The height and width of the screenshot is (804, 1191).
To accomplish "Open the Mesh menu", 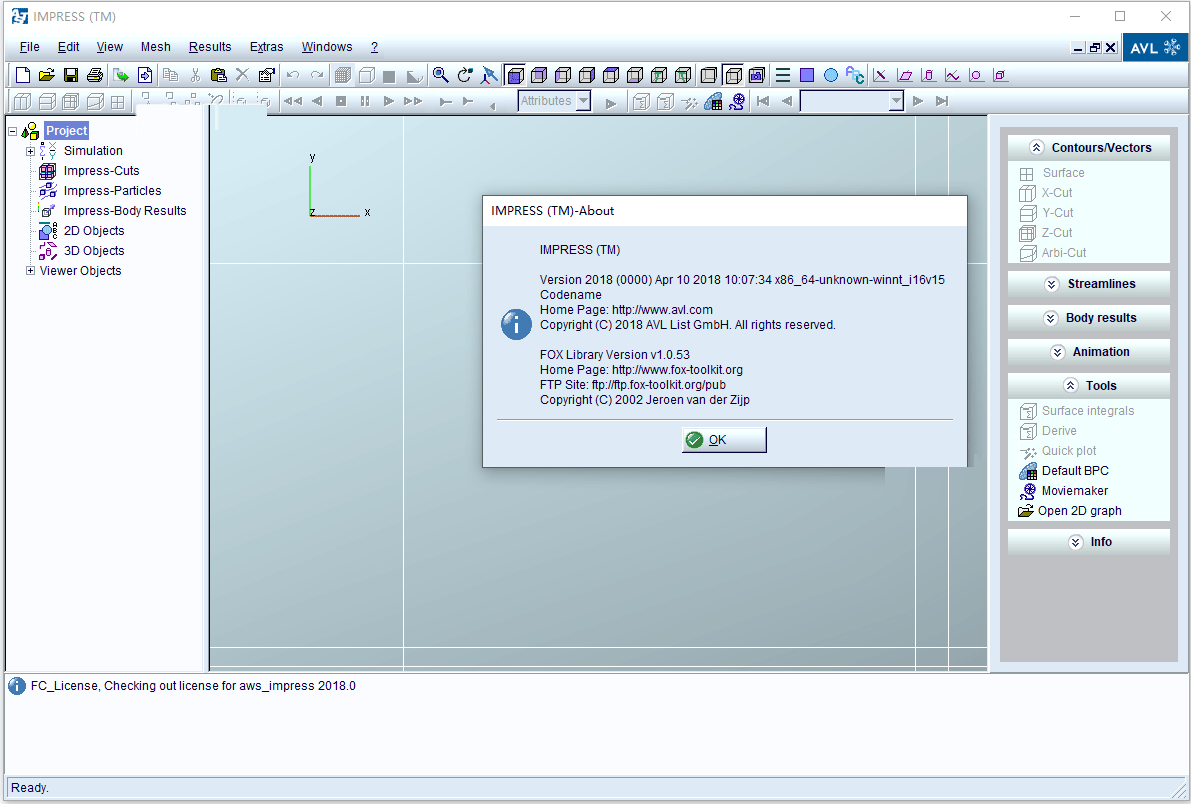I will click(156, 47).
